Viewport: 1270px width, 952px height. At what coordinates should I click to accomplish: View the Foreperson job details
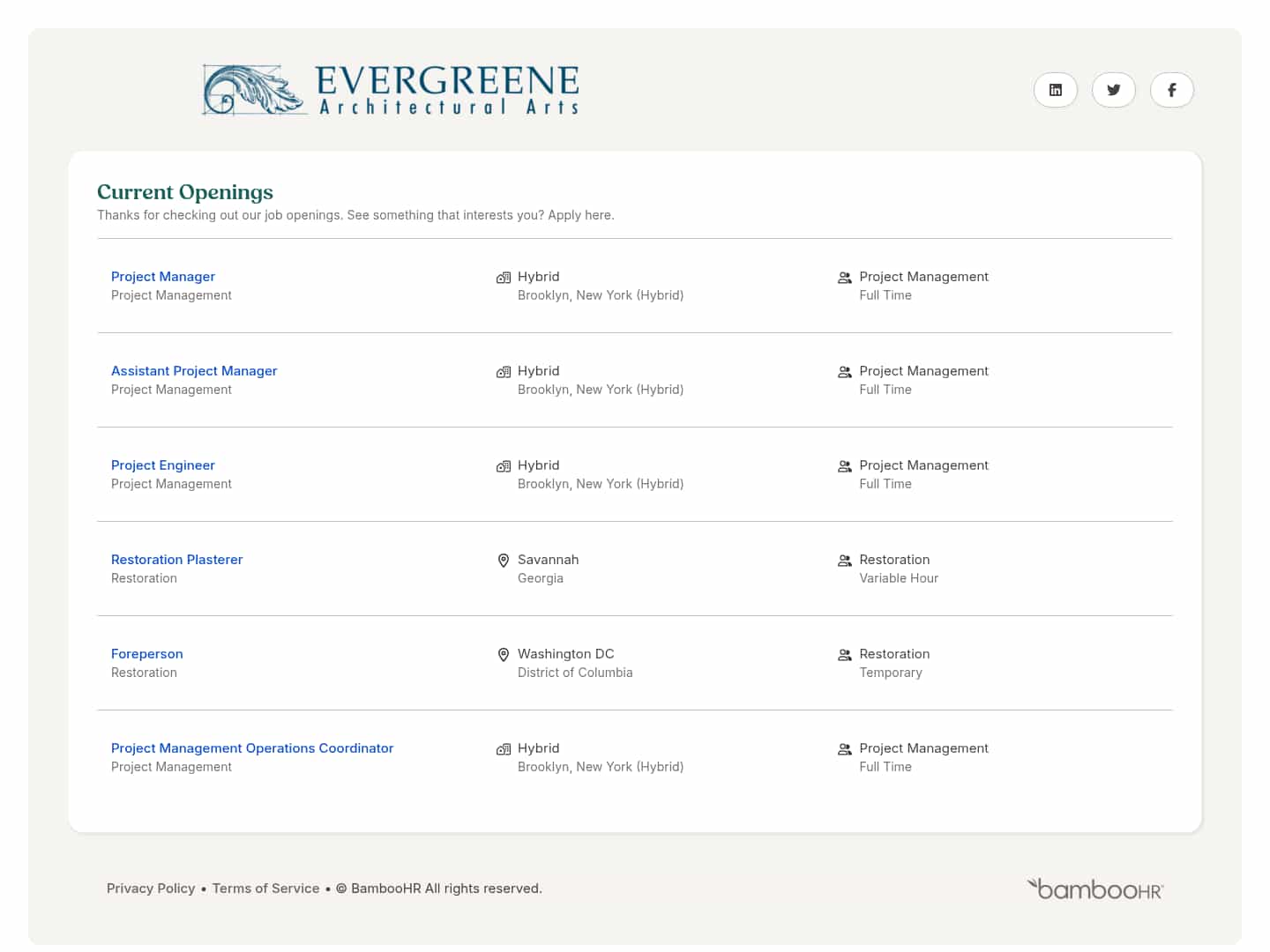[x=146, y=653]
